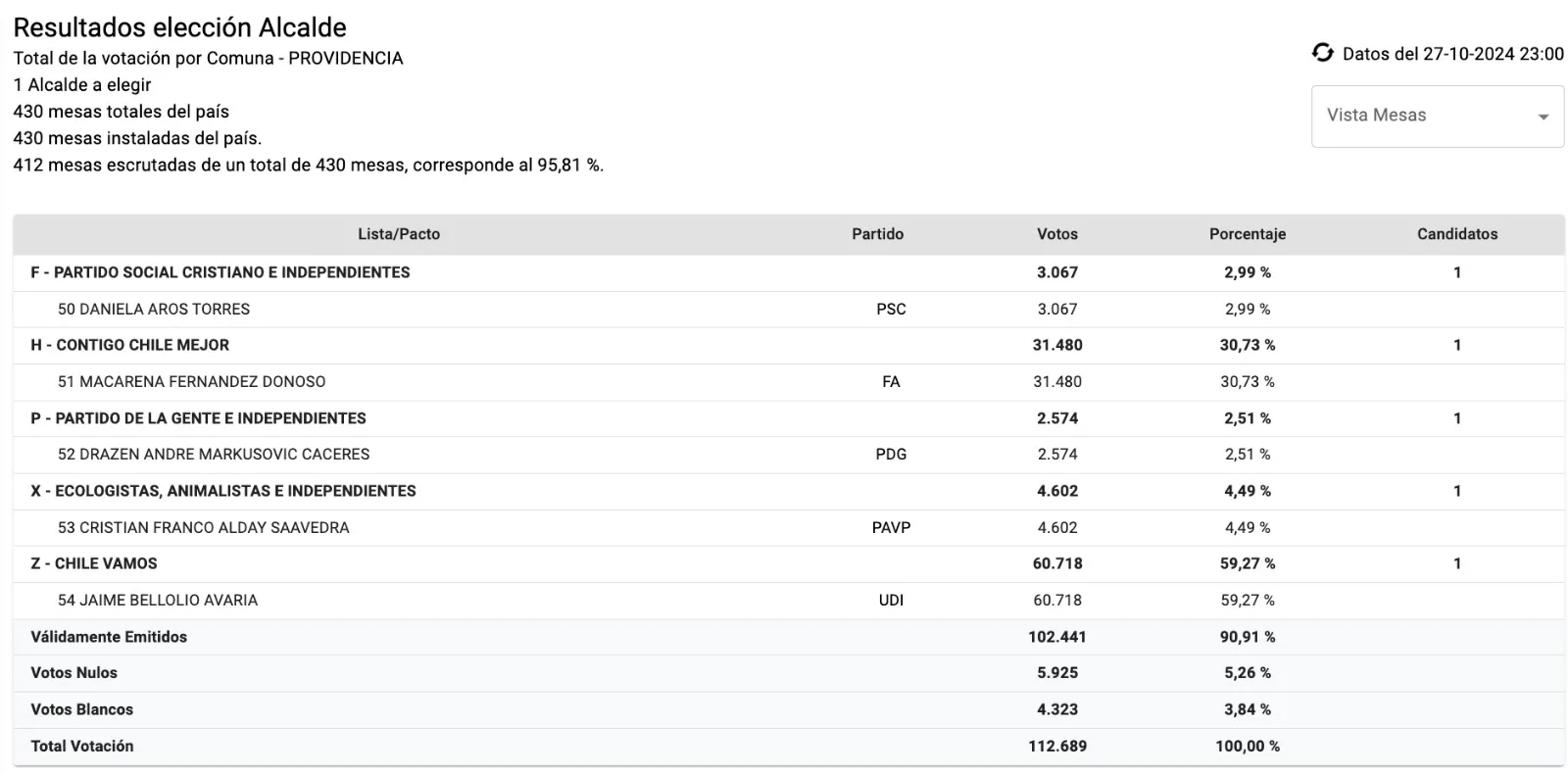
Task: Click the Candidatos column header
Action: click(x=1456, y=234)
